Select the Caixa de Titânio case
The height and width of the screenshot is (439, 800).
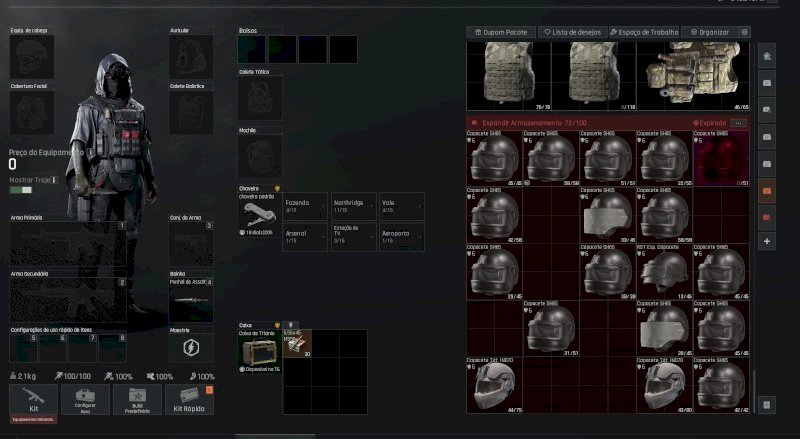point(260,351)
